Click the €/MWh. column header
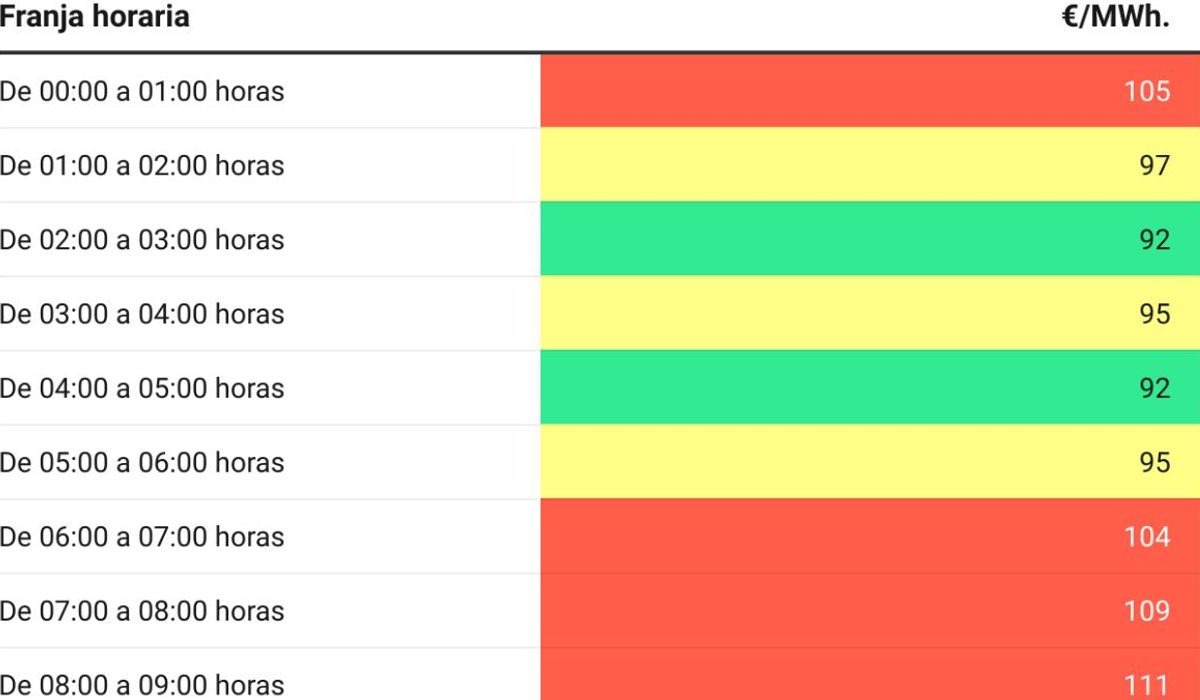The image size is (1200, 700). tap(1116, 18)
